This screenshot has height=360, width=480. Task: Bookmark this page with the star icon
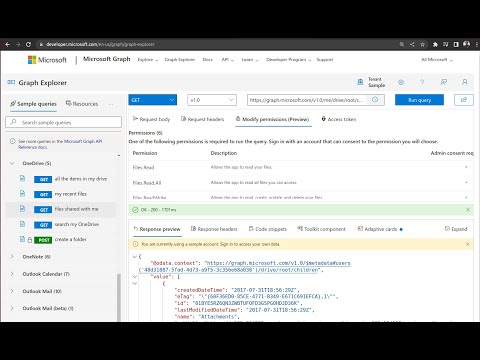(x=423, y=44)
